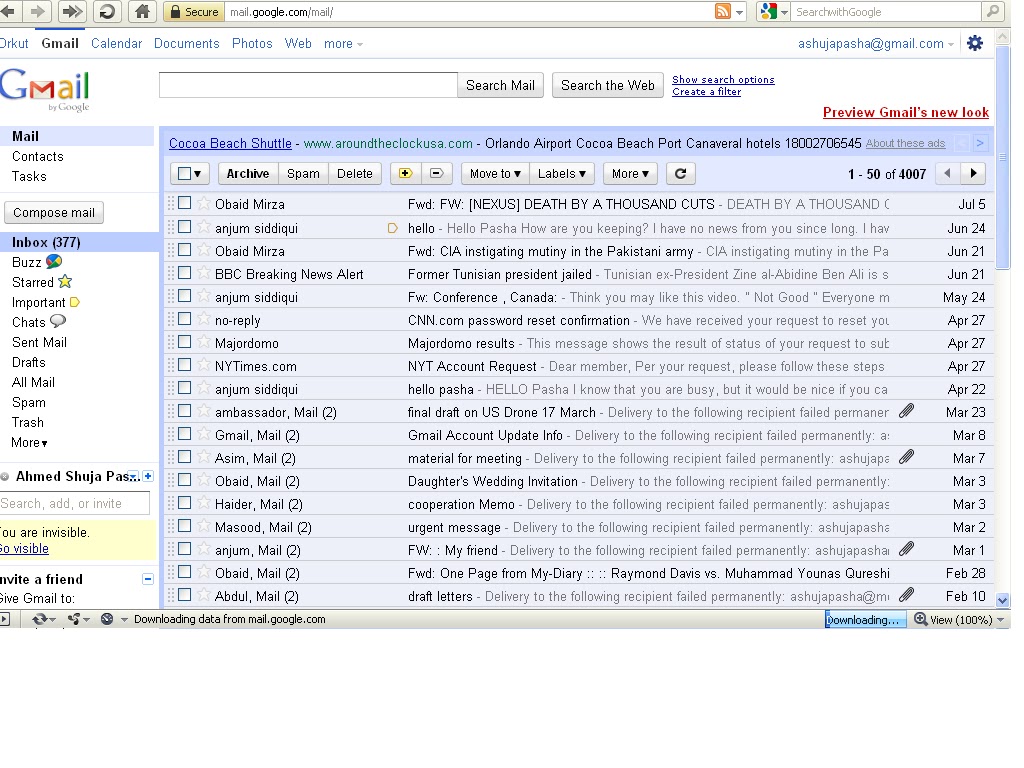Click the browser Back arrow button
The height and width of the screenshot is (768, 1024).
pyautogui.click(x=8, y=11)
